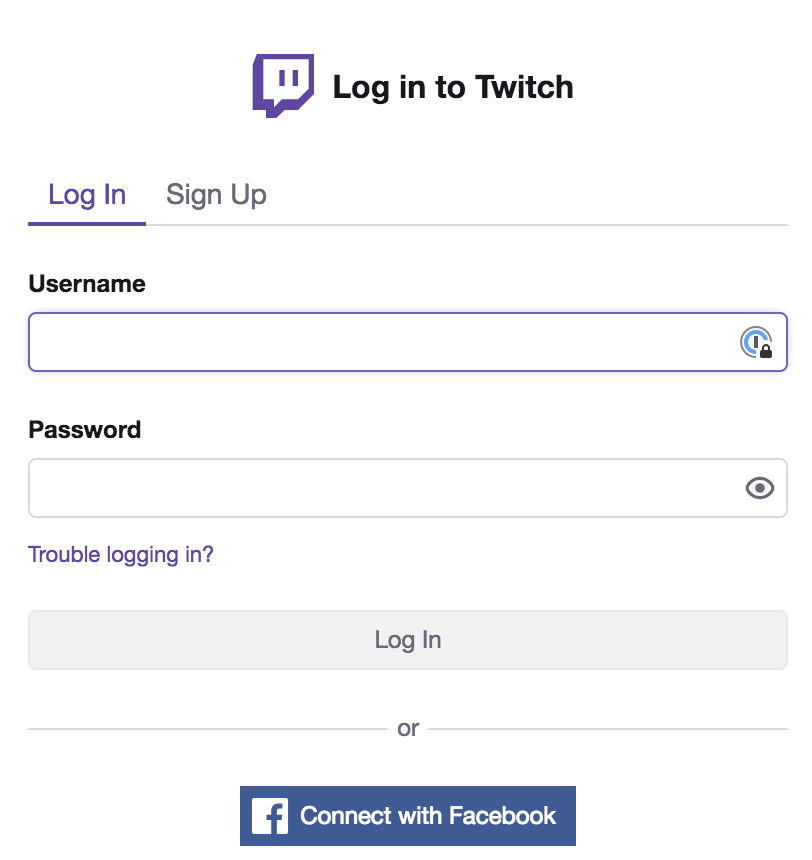Submit with the gray Log In button

(408, 640)
